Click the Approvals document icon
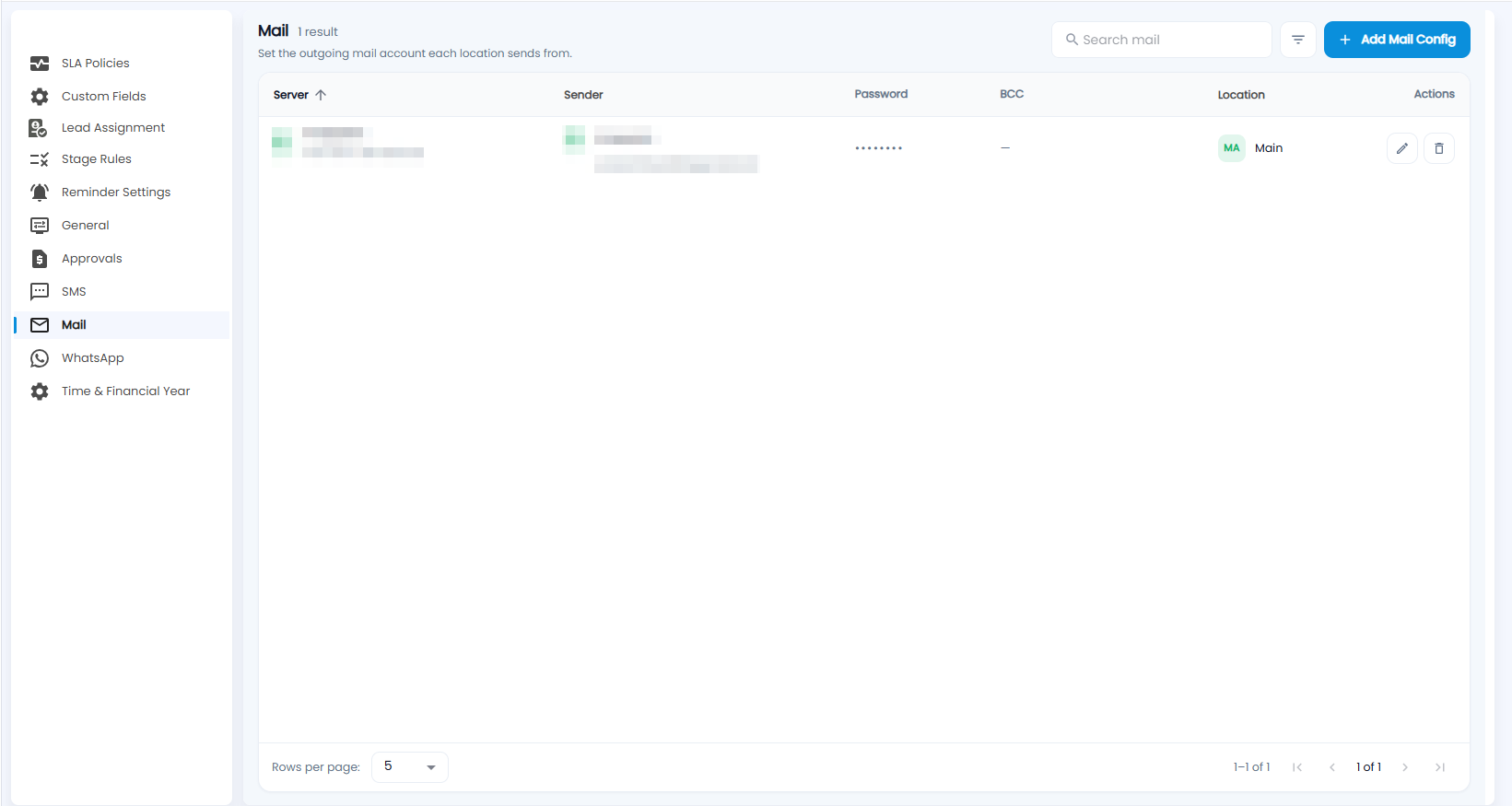 click(40, 259)
